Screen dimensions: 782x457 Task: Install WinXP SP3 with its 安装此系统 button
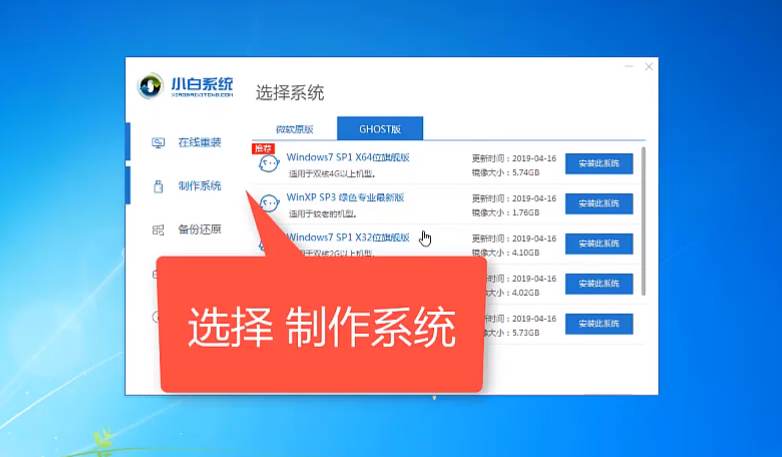tap(599, 204)
